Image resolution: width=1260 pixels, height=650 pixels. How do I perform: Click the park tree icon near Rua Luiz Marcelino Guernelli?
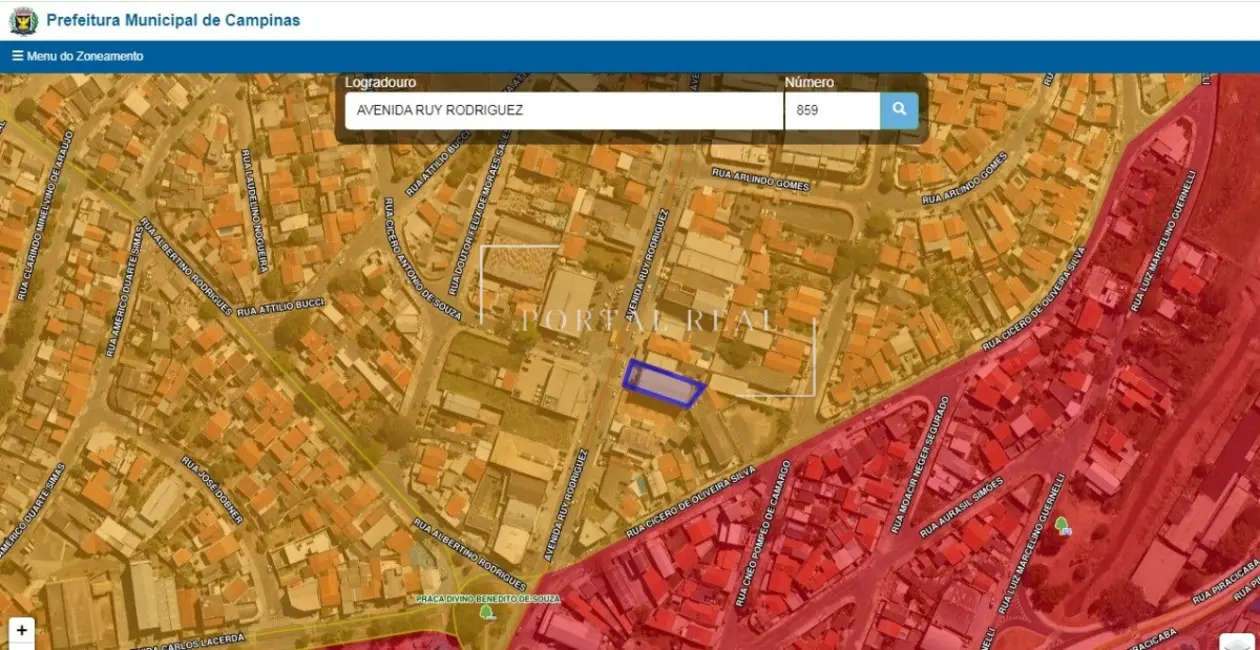pos(1061,525)
